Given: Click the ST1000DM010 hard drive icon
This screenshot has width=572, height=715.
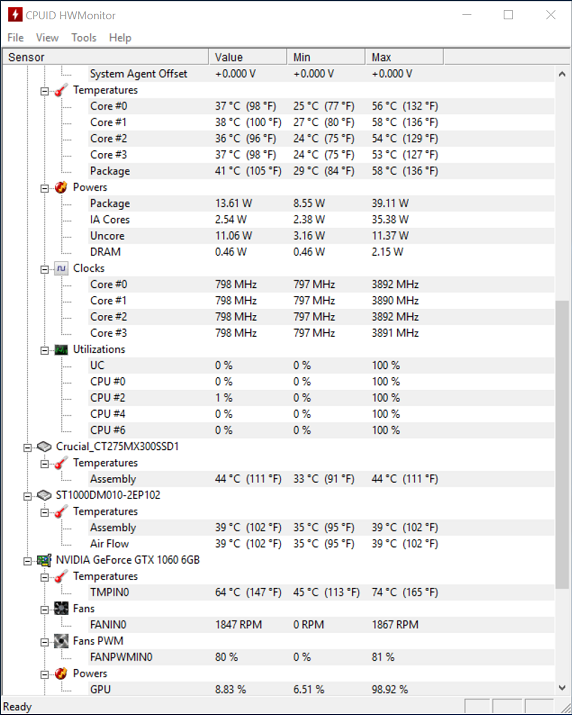Looking at the screenshot, I should [x=44, y=495].
